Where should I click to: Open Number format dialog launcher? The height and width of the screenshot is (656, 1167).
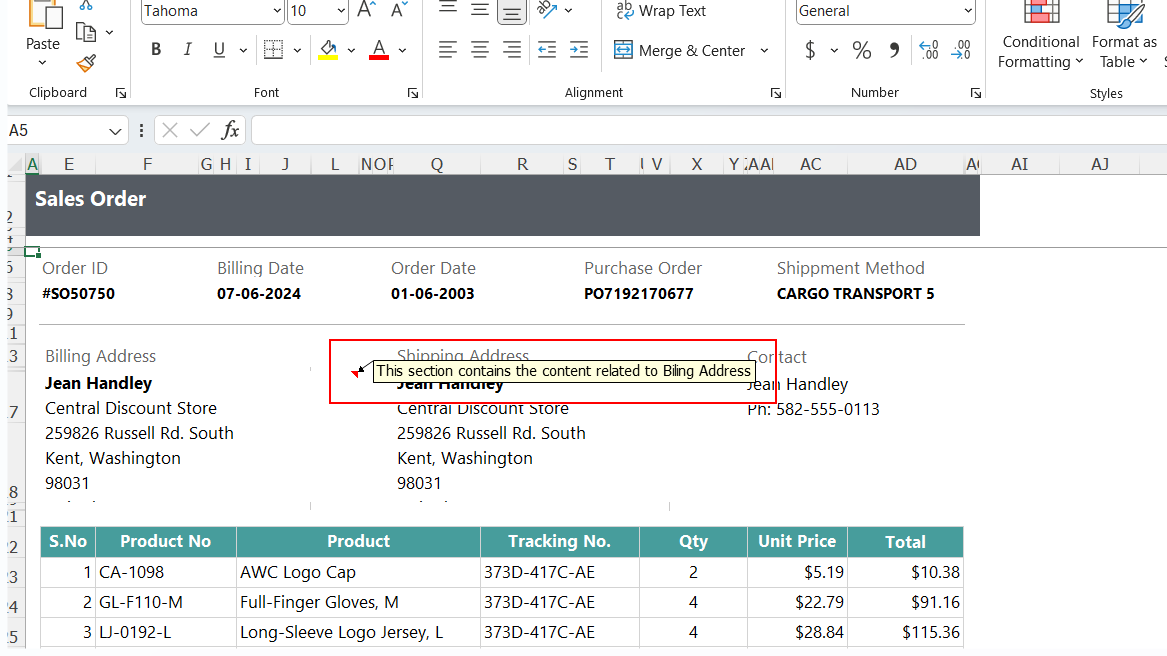(975, 93)
